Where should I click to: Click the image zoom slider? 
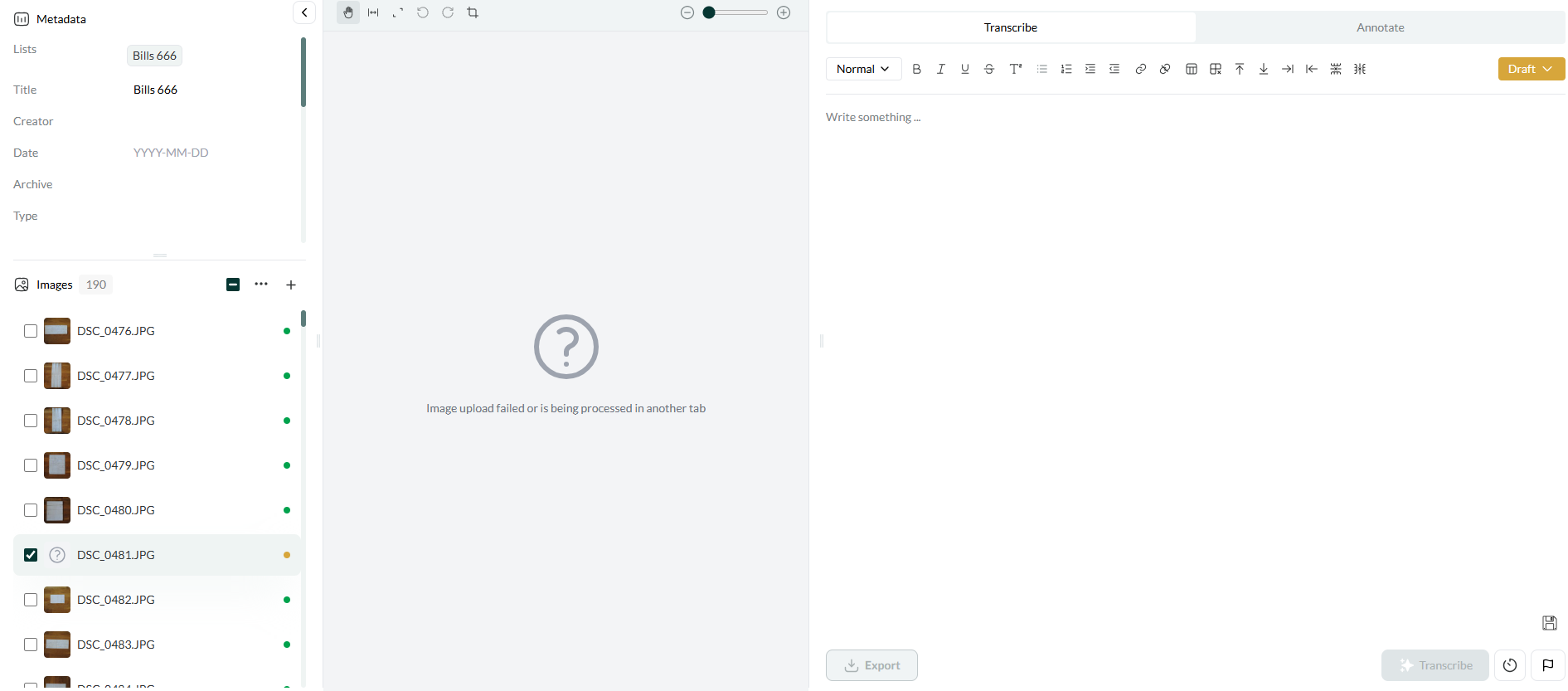pyautogui.click(x=735, y=12)
